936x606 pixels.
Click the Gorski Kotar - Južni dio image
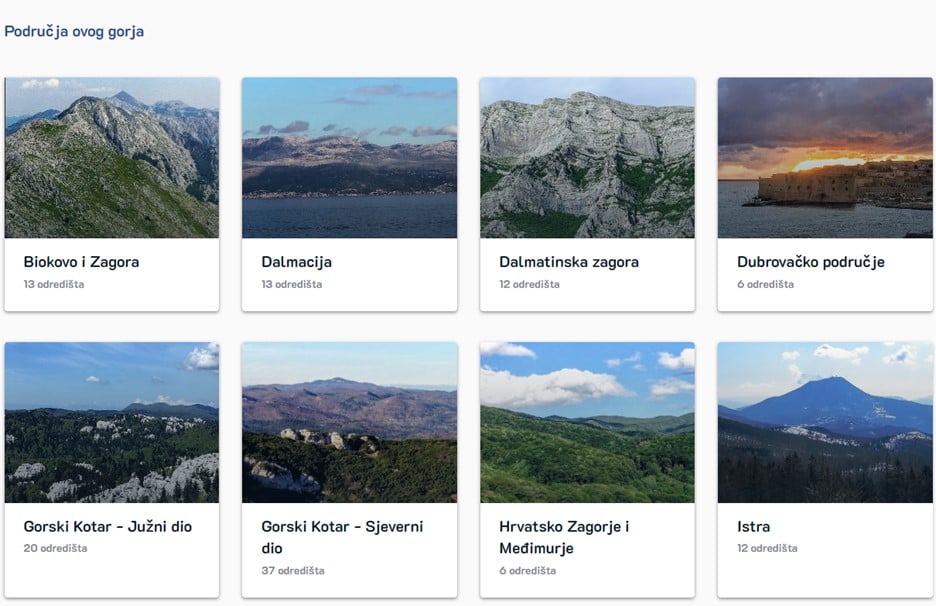[111, 422]
